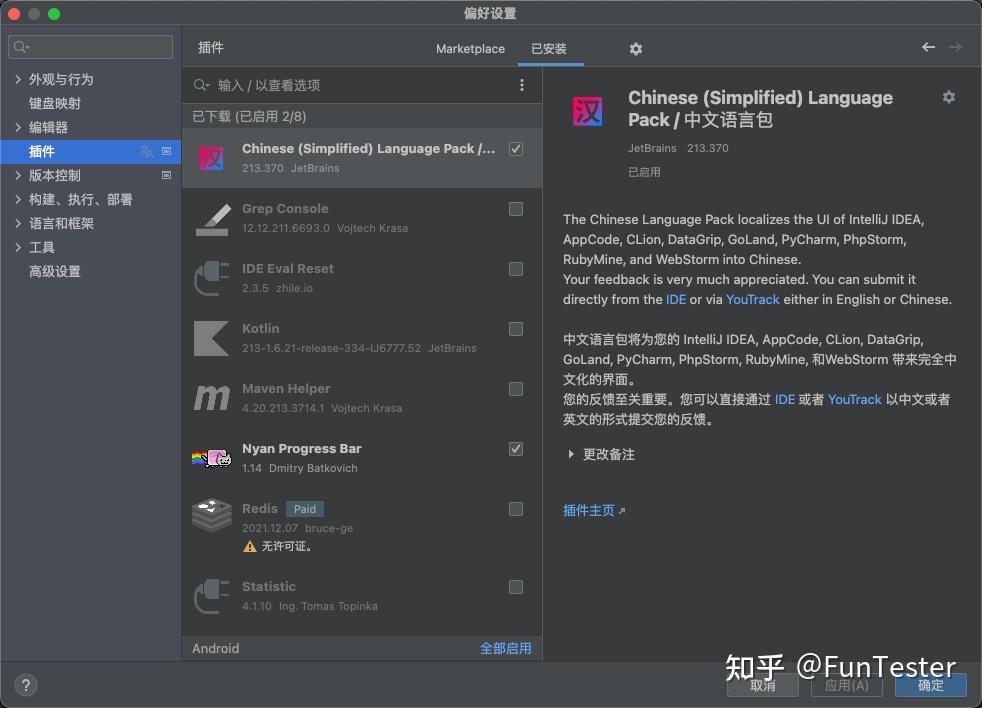Click the Maven Helper plugin icon
This screenshot has height=708, width=982.
pos(211,398)
